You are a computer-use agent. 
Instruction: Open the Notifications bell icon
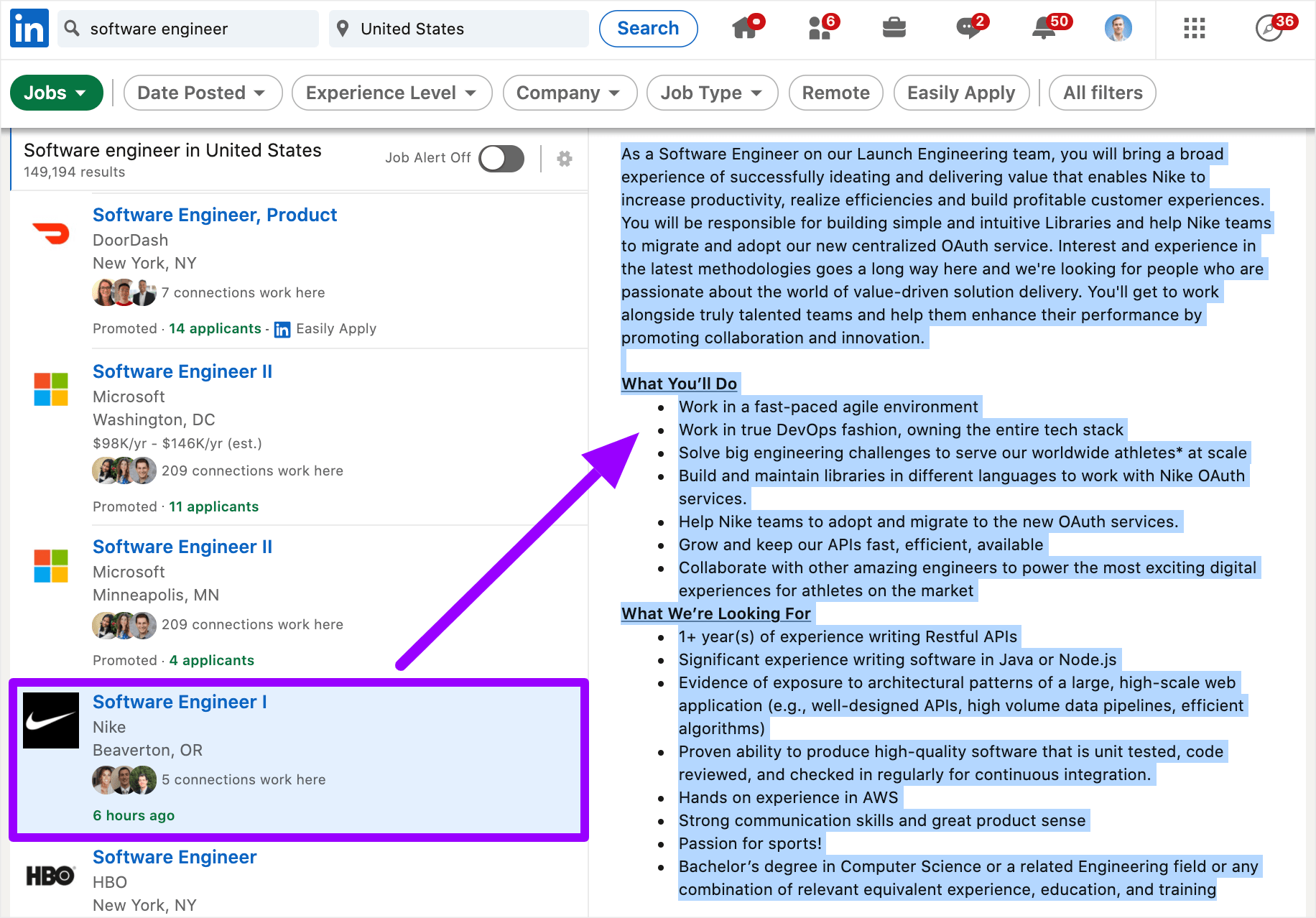1043,29
